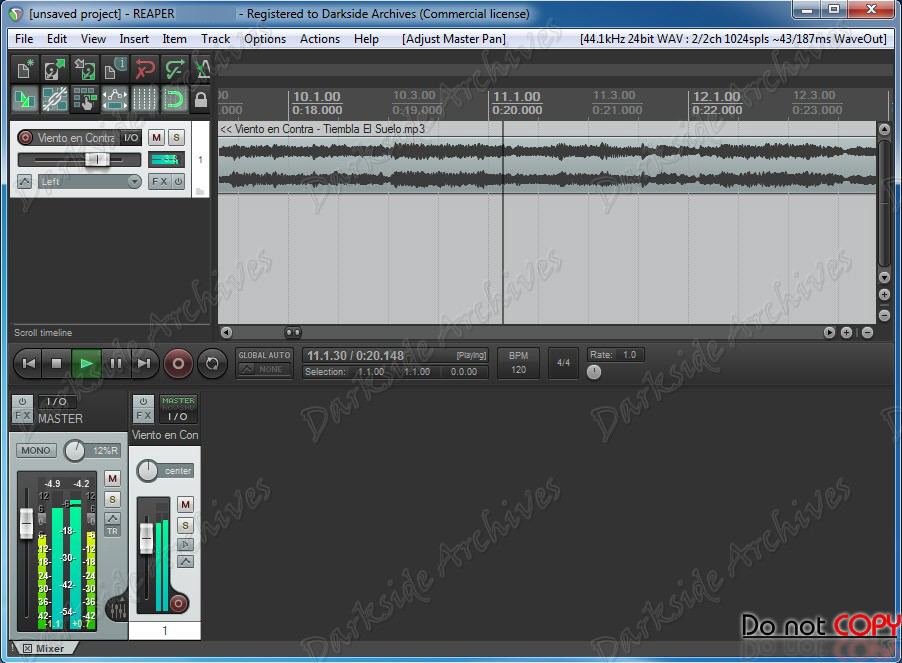
Task: Open Global Auto NONE mode selector
Action: [x=265, y=369]
